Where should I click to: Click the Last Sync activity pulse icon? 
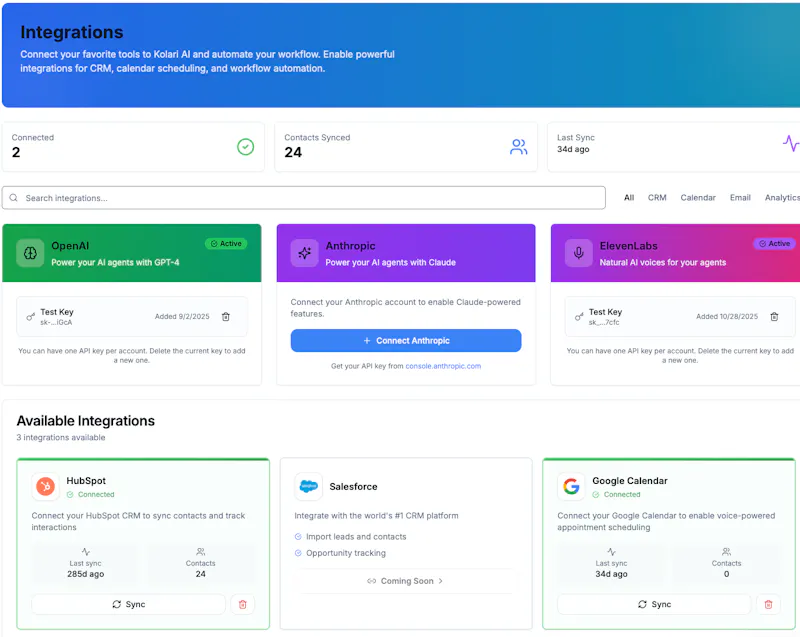(791, 143)
